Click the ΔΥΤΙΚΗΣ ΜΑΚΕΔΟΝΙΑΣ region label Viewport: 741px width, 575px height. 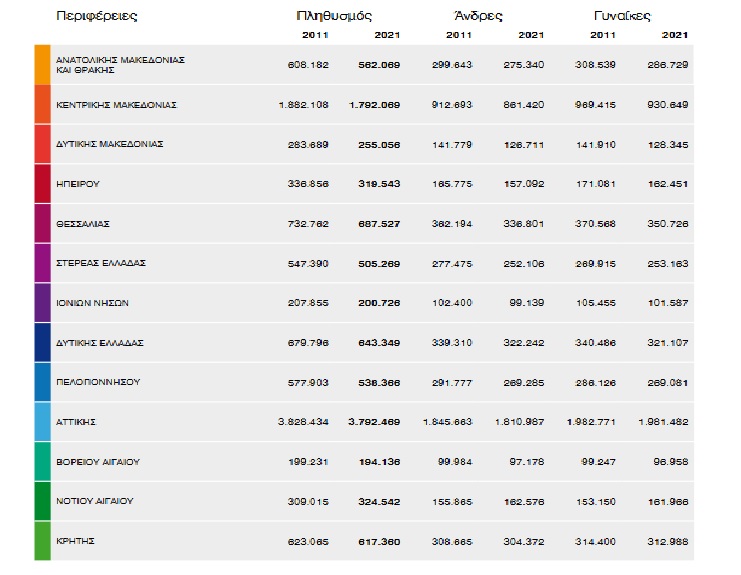click(109, 144)
